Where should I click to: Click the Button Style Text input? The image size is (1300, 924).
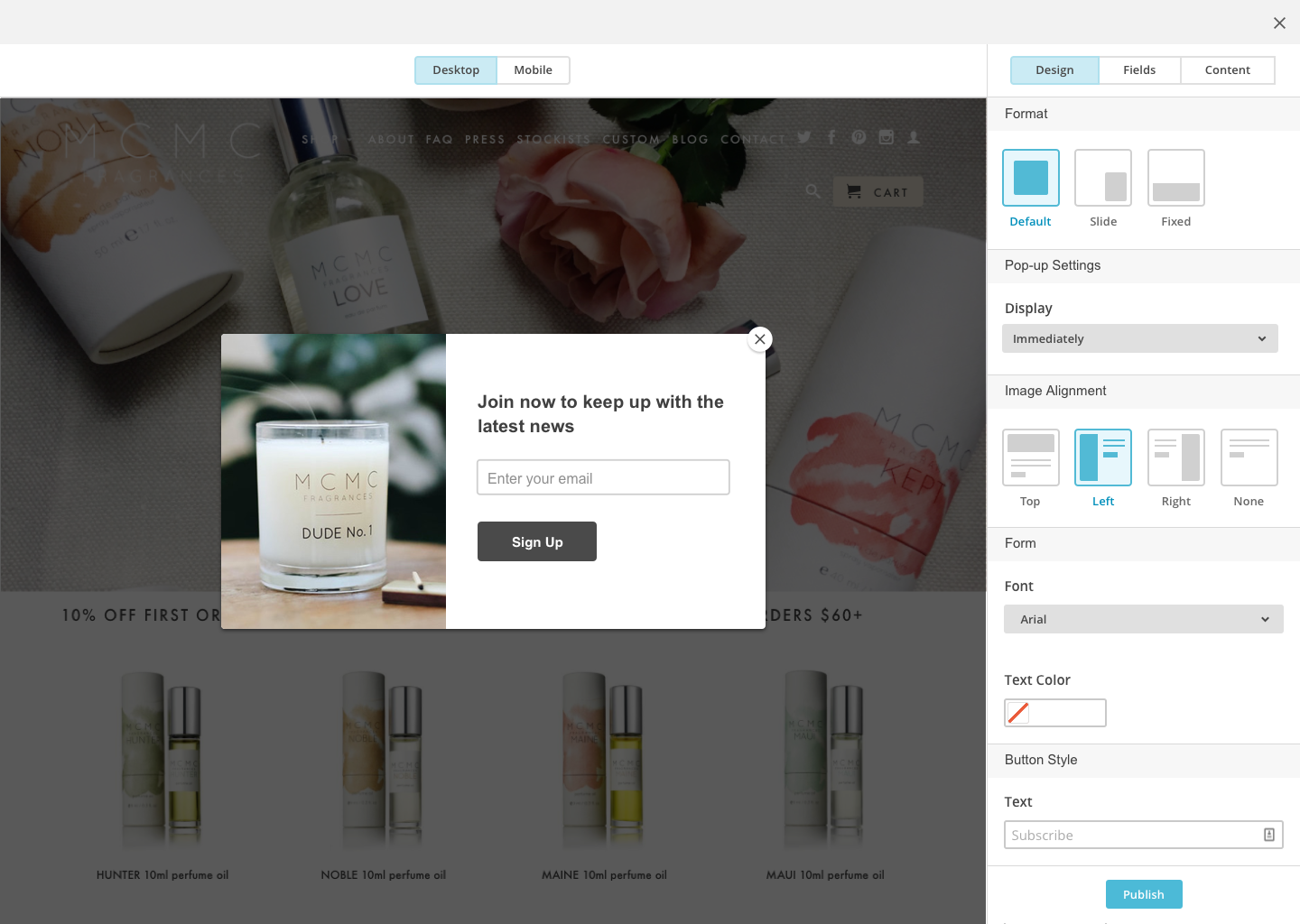(1144, 835)
